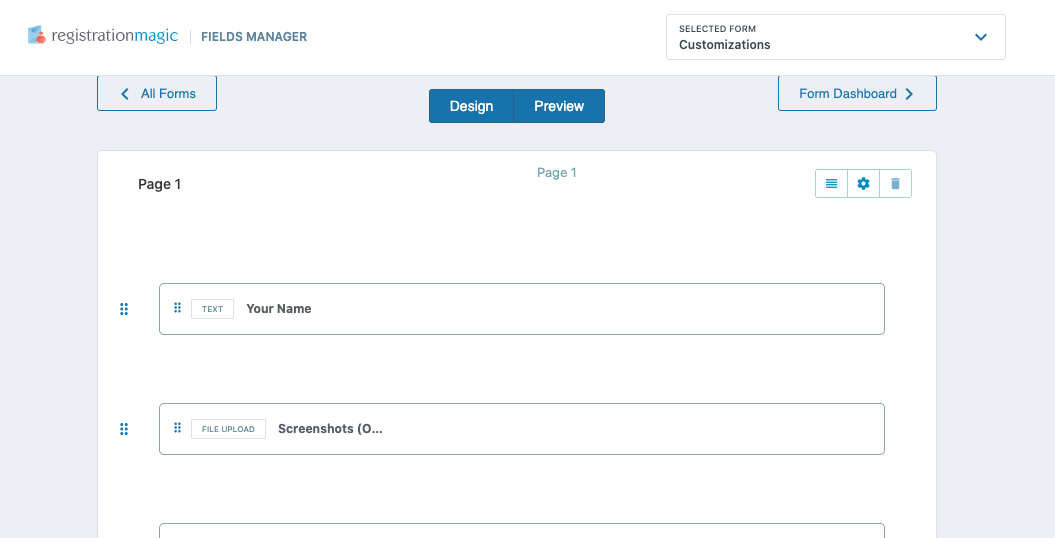Click the TEXT type badge
Viewport: 1055px width, 538px height.
point(212,309)
